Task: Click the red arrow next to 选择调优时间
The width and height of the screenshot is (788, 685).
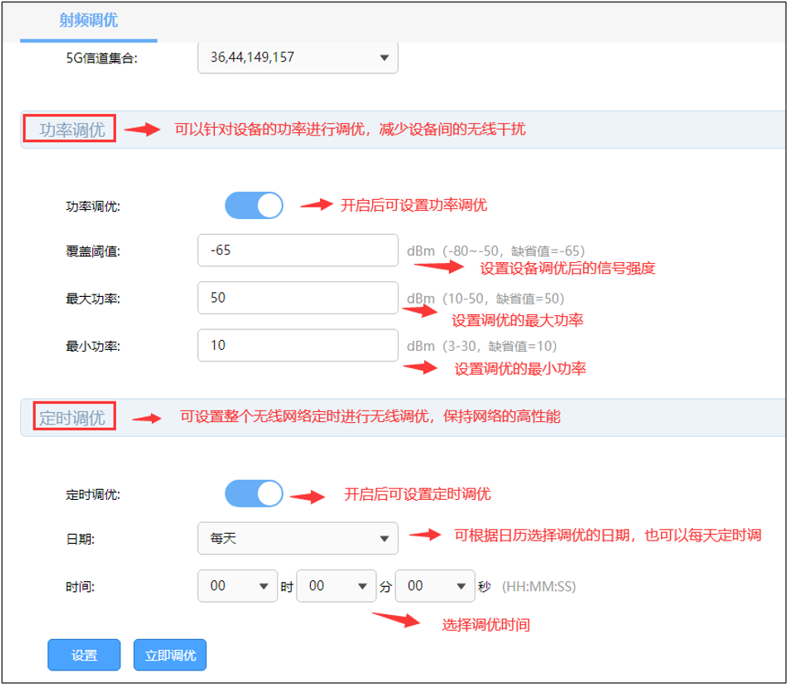Action: click(397, 619)
